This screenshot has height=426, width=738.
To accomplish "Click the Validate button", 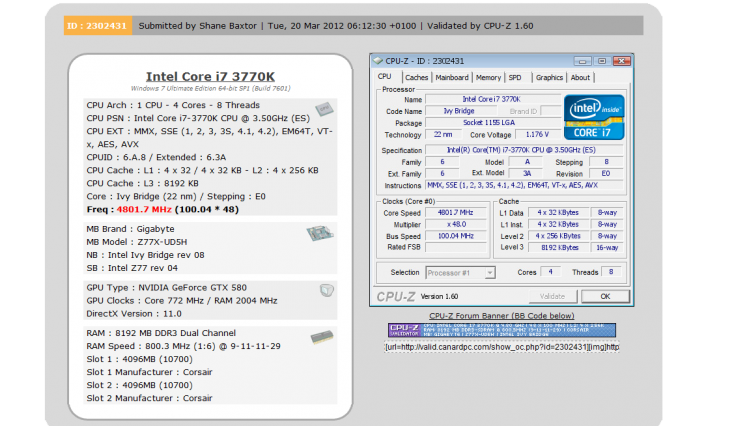I will pyautogui.click(x=553, y=296).
